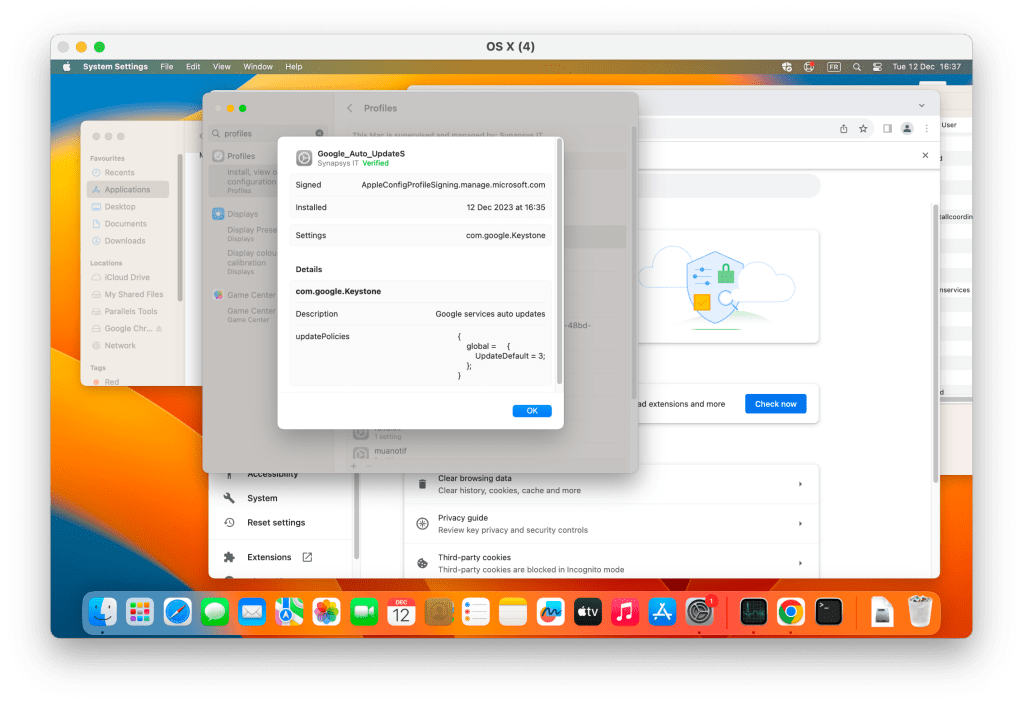Open Extensions from Chrome settings sidebar
The width and height of the screenshot is (1023, 705).
click(x=268, y=557)
